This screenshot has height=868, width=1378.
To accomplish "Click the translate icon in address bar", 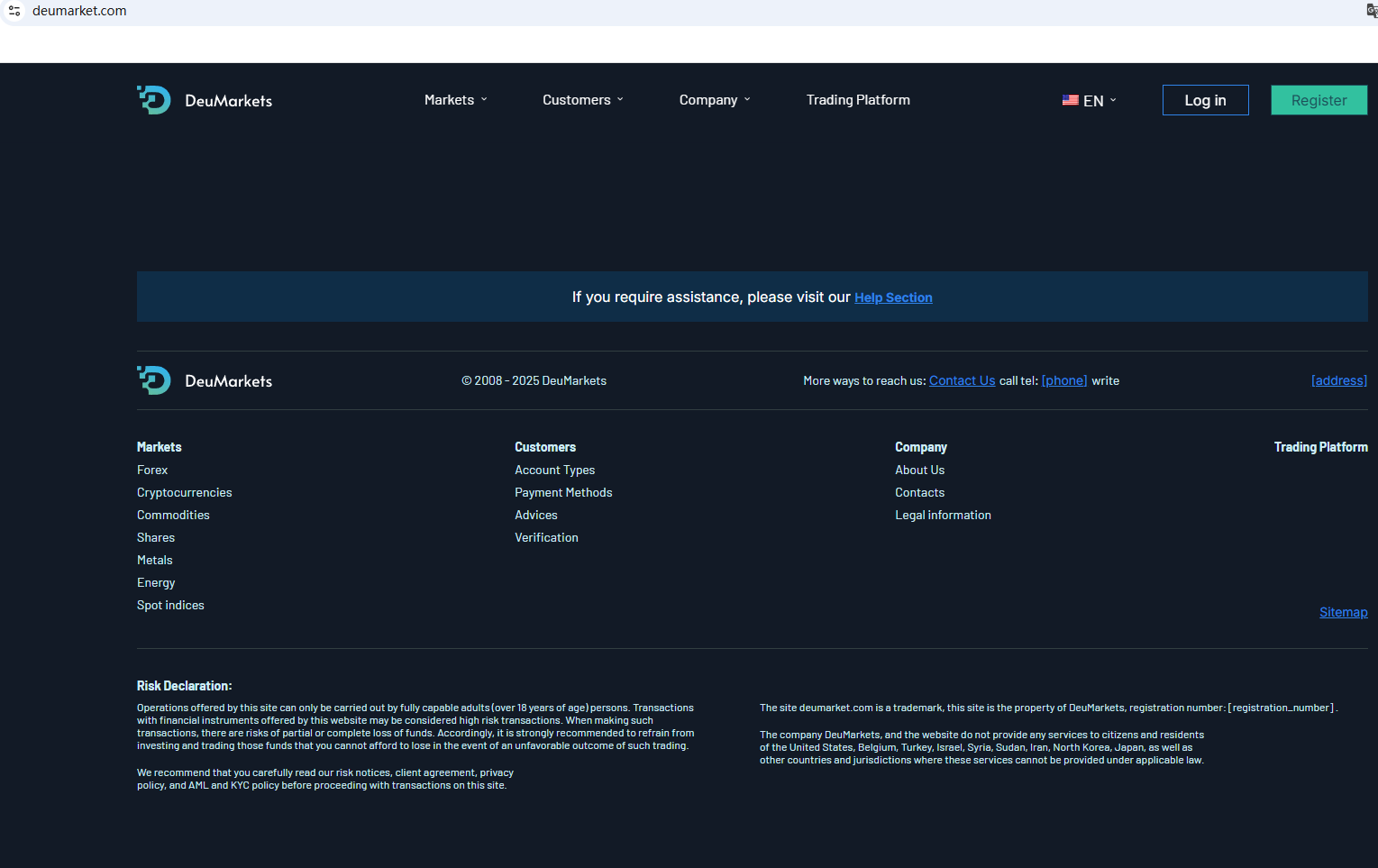I will tap(1371, 11).
